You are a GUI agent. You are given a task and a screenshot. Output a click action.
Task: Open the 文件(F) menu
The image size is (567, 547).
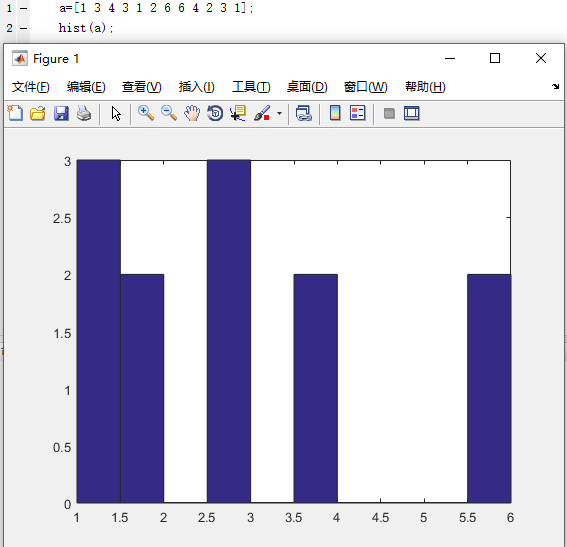click(x=30, y=87)
